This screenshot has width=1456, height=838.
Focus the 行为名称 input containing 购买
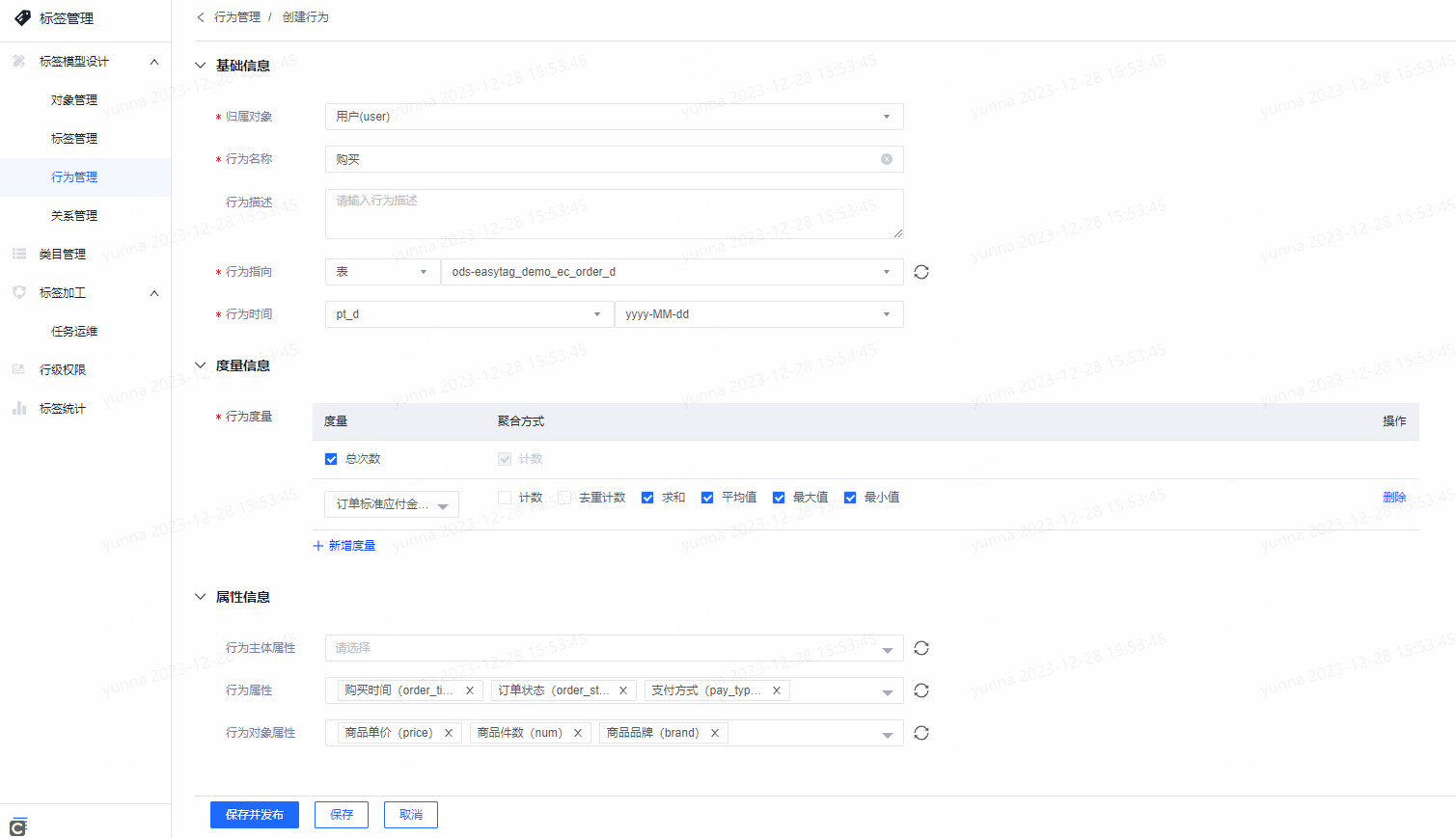pos(615,159)
